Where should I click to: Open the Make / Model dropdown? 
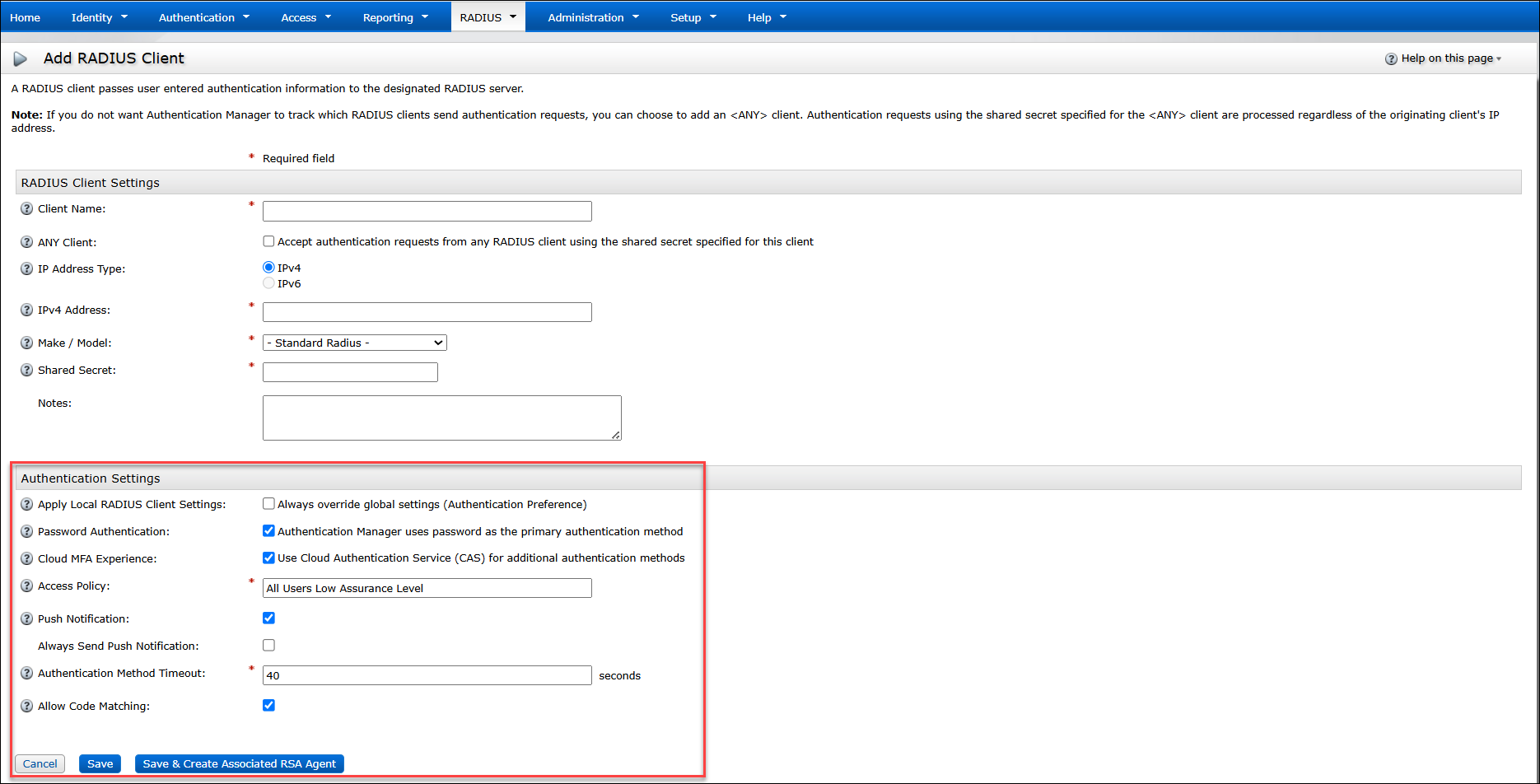point(354,342)
